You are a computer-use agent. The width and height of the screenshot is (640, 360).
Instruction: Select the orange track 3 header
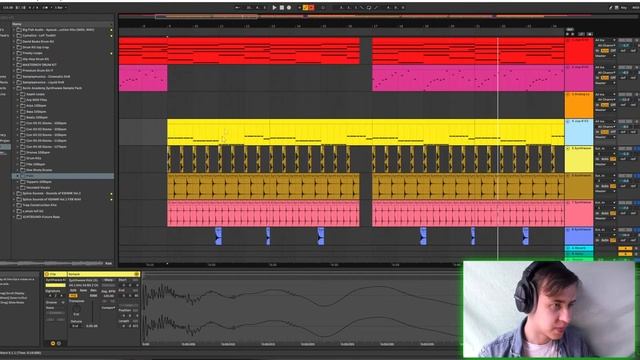[579, 105]
